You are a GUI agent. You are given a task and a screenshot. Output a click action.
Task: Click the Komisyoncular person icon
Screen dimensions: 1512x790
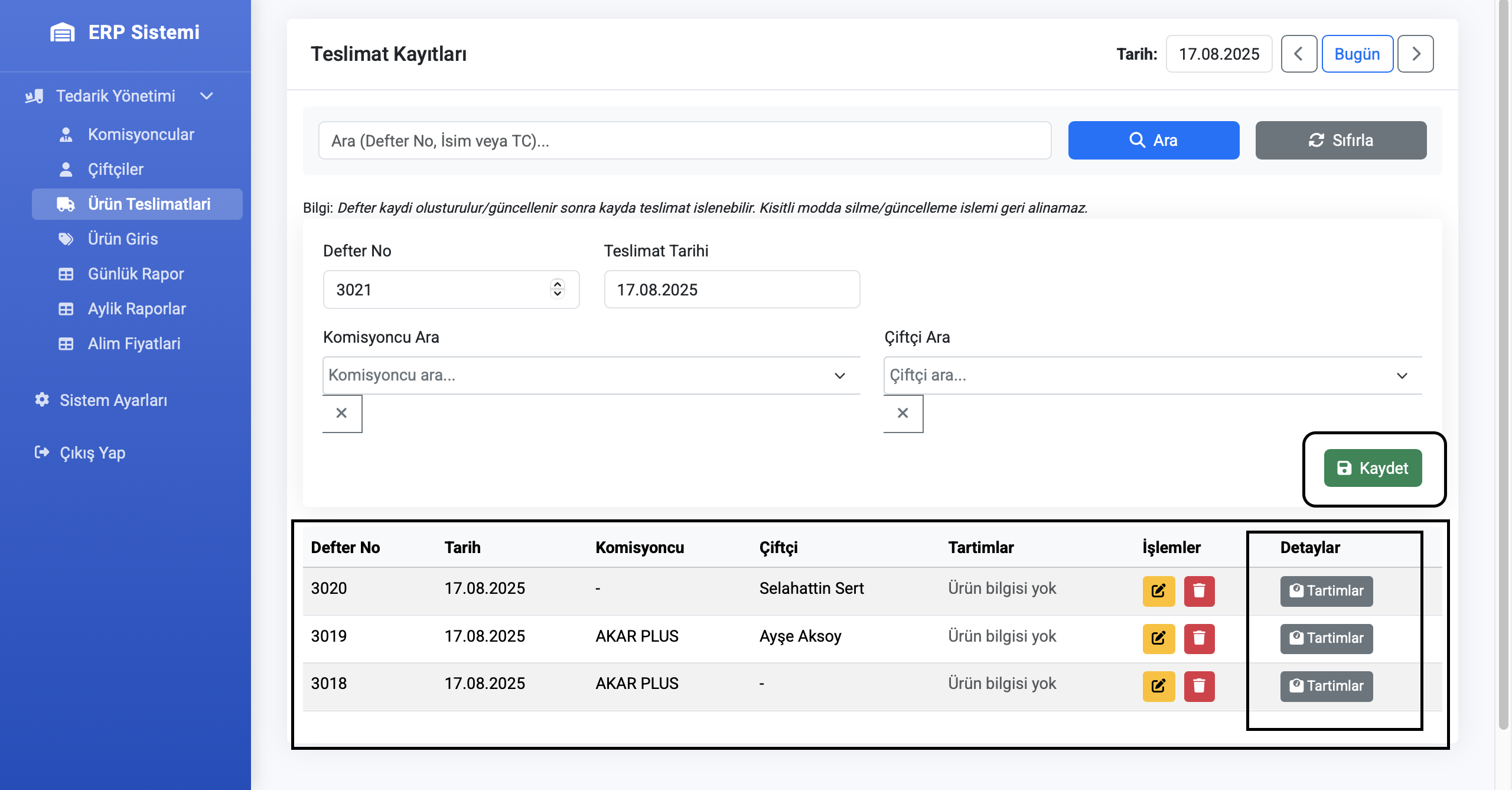66,135
